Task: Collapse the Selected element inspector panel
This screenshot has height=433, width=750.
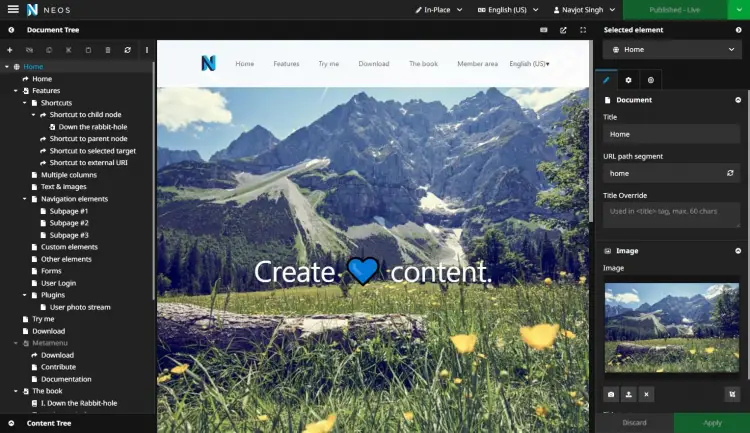Action: [x=739, y=30]
